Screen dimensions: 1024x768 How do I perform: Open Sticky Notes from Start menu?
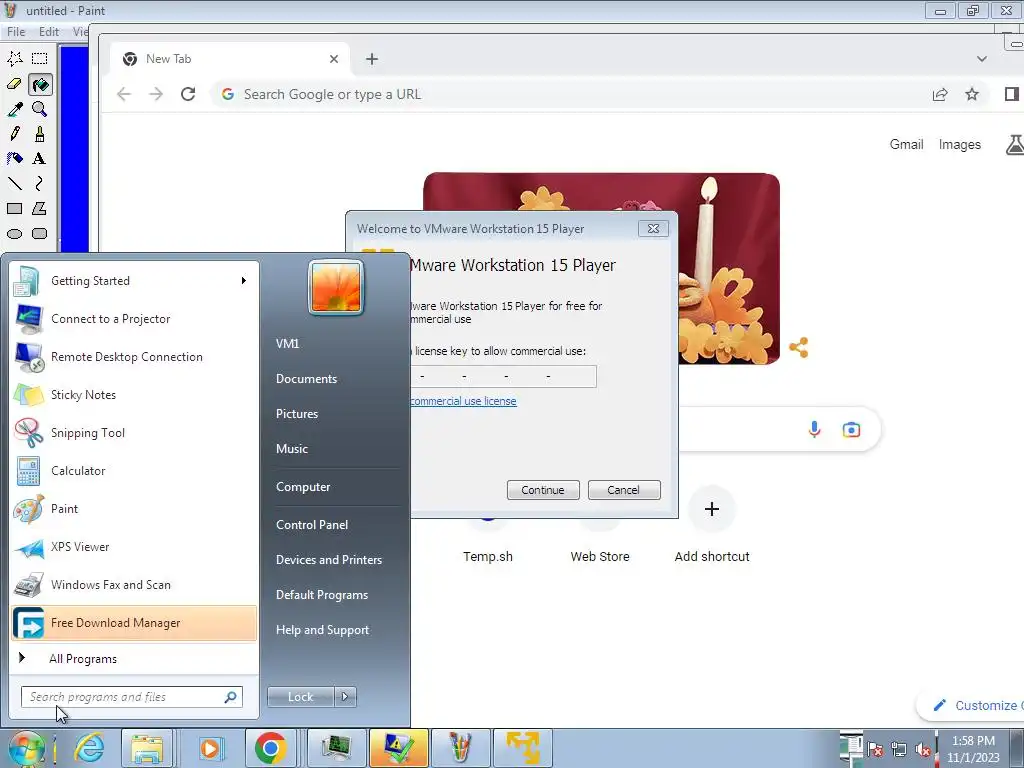coord(134,394)
